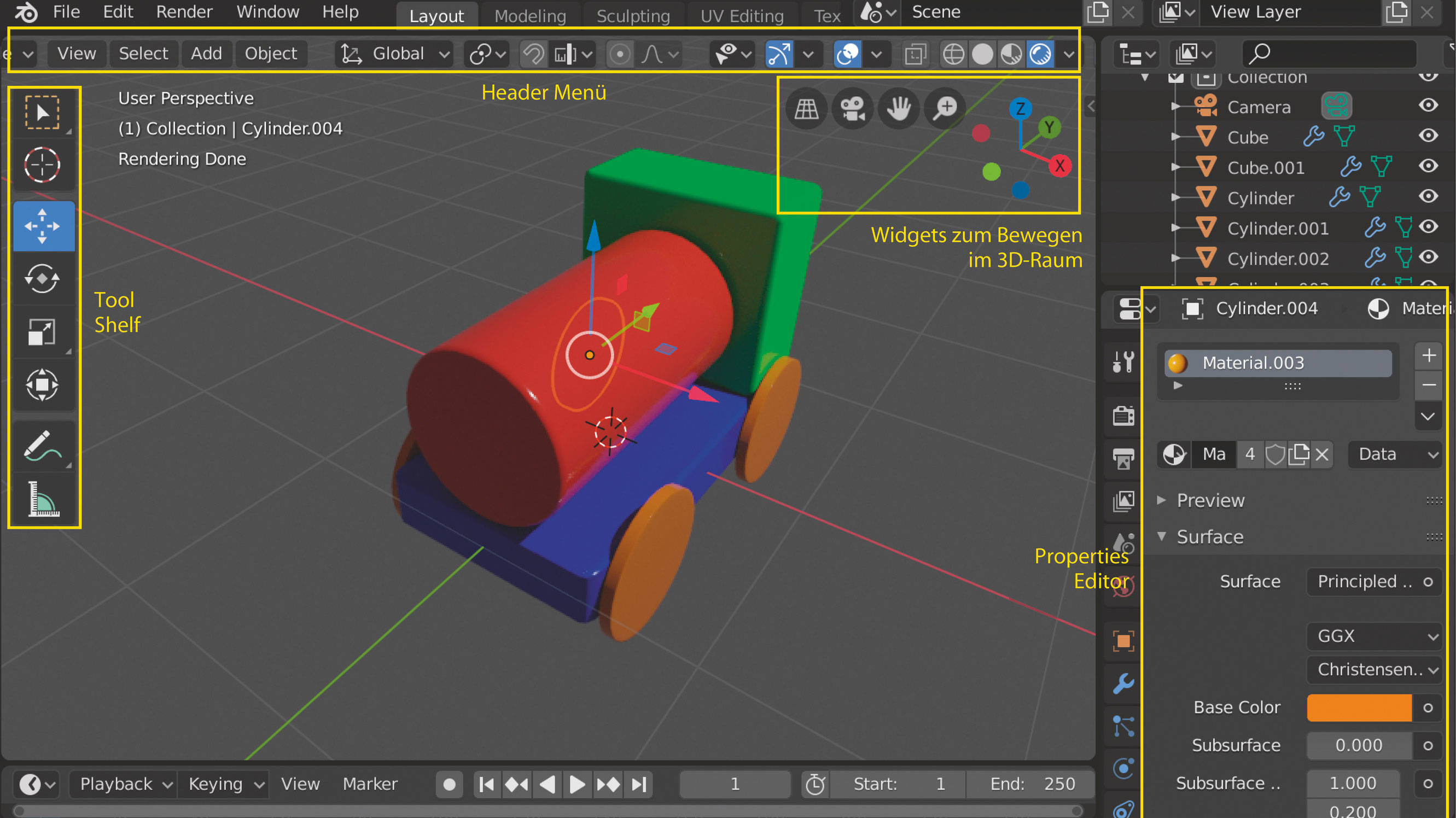Open the Modifier wrench properties tab

pos(1123,683)
